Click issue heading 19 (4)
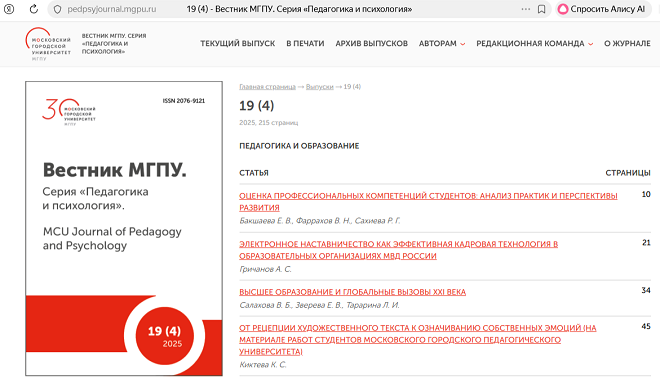This screenshot has height=379, width=660. pyautogui.click(x=256, y=105)
